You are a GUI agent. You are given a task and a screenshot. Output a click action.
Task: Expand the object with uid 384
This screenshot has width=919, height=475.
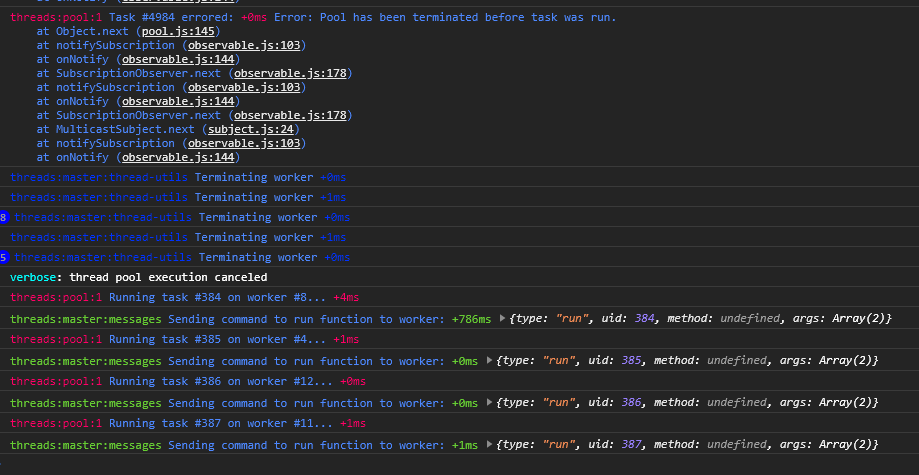pos(502,318)
